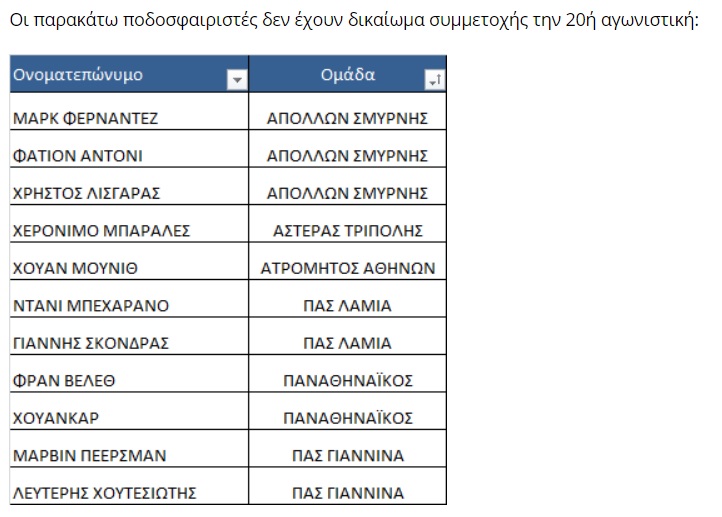Click the ΧΡΗΣΤΟΣ ΛΙΣΓΑΡΑΣ cell

129,186
